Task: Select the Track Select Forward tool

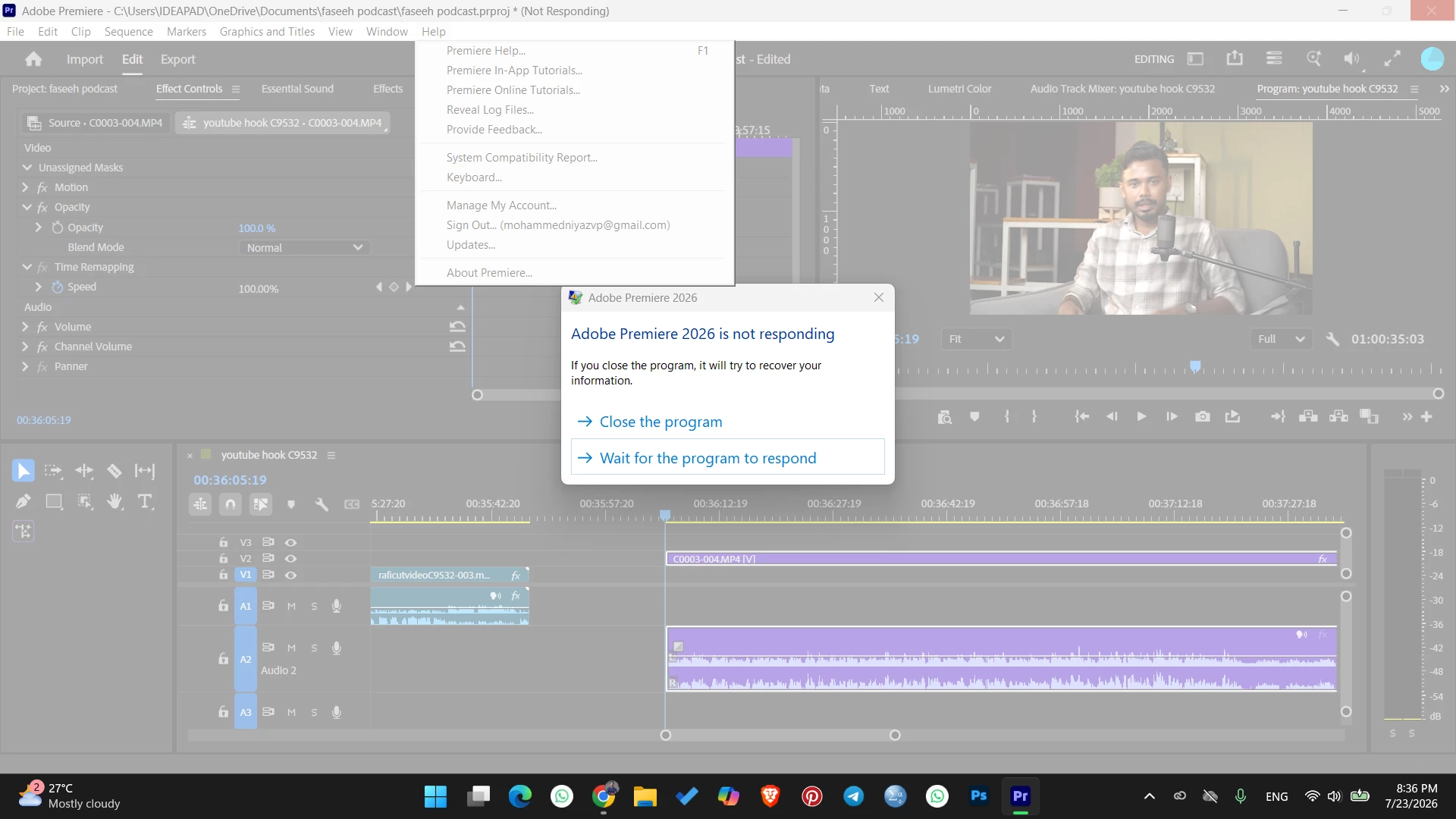Action: click(x=53, y=471)
